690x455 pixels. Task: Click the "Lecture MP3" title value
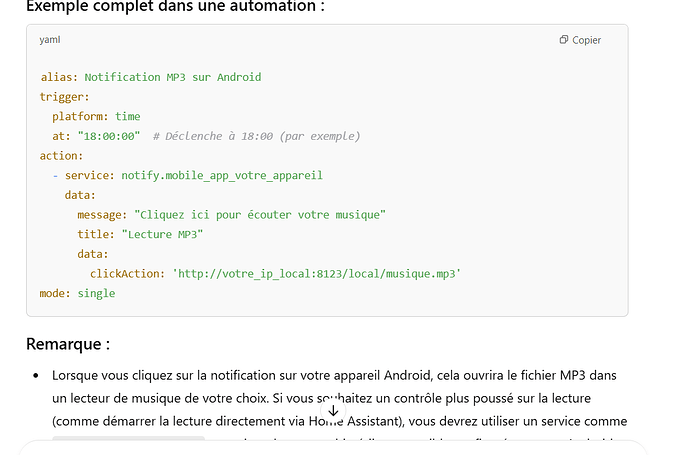click(x=162, y=235)
